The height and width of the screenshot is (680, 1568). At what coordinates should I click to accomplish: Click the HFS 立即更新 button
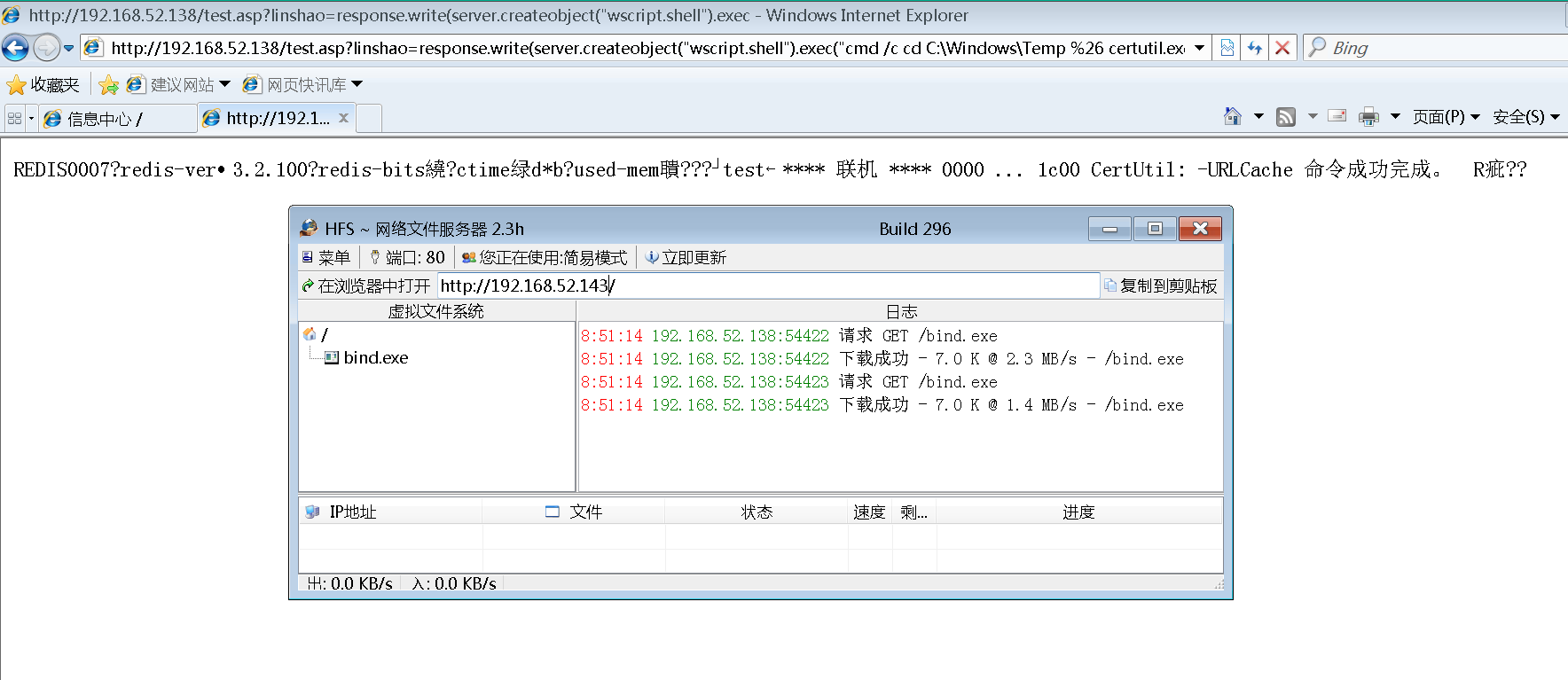click(x=686, y=257)
